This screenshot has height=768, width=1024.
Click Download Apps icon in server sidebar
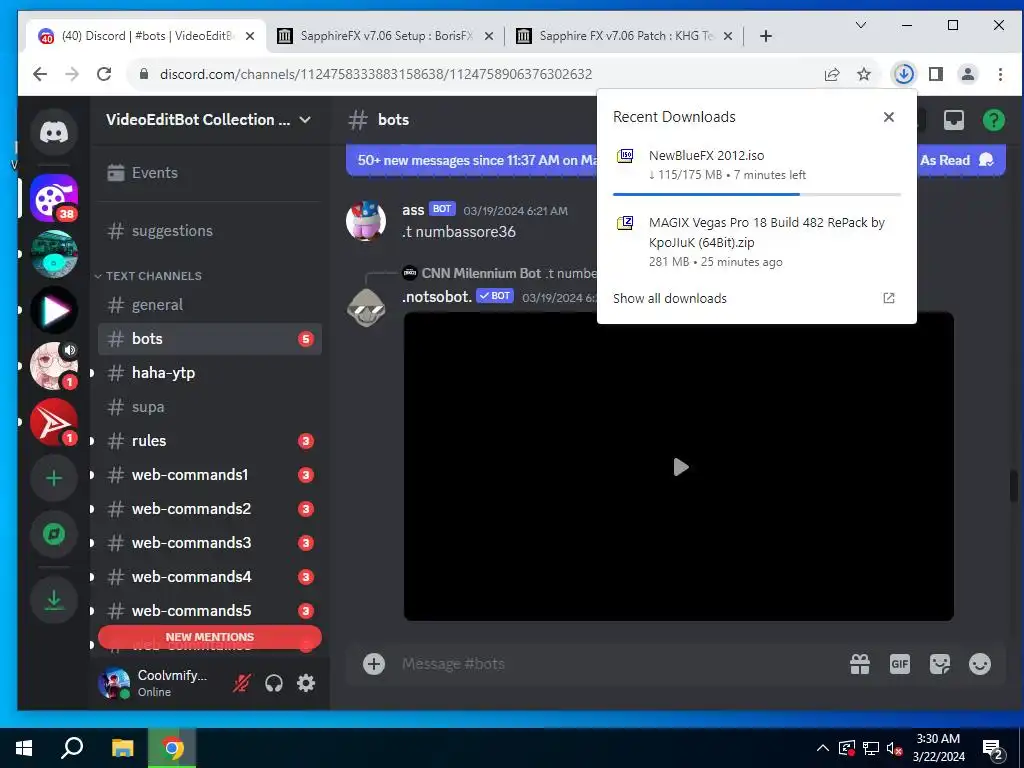pyautogui.click(x=54, y=600)
